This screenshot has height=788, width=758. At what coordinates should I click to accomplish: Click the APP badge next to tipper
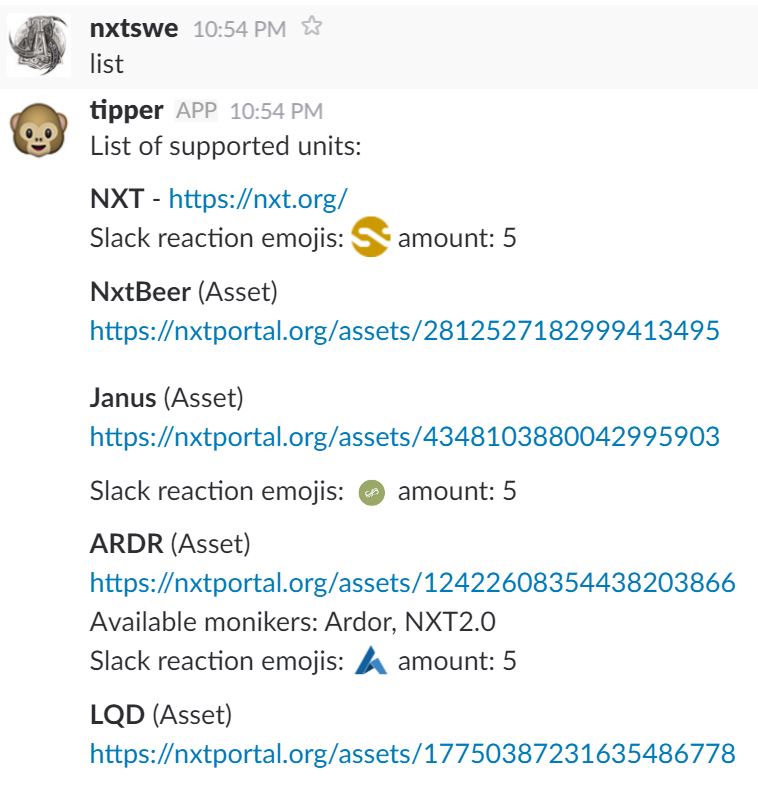196,111
